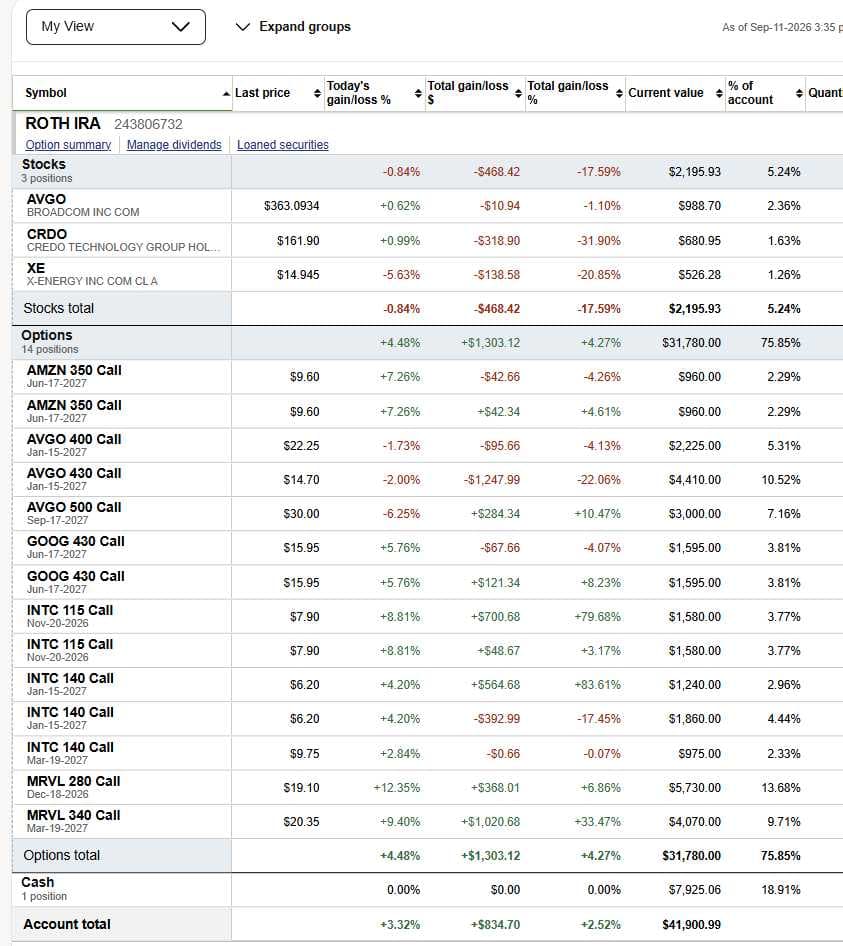Sort by Total gain/loss $ column
843x946 pixels.
(x=518, y=93)
